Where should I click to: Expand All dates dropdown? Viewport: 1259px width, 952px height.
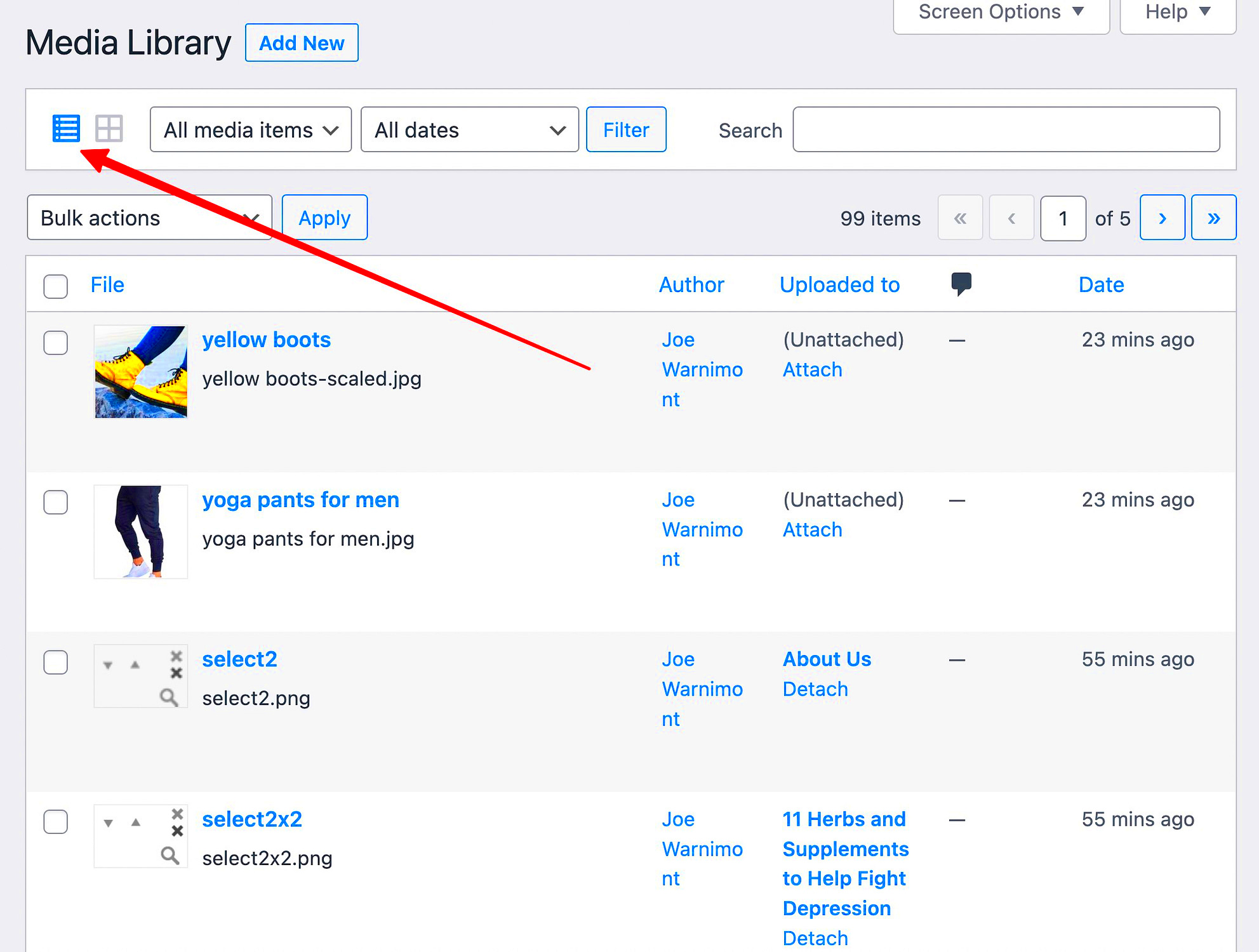coord(467,129)
